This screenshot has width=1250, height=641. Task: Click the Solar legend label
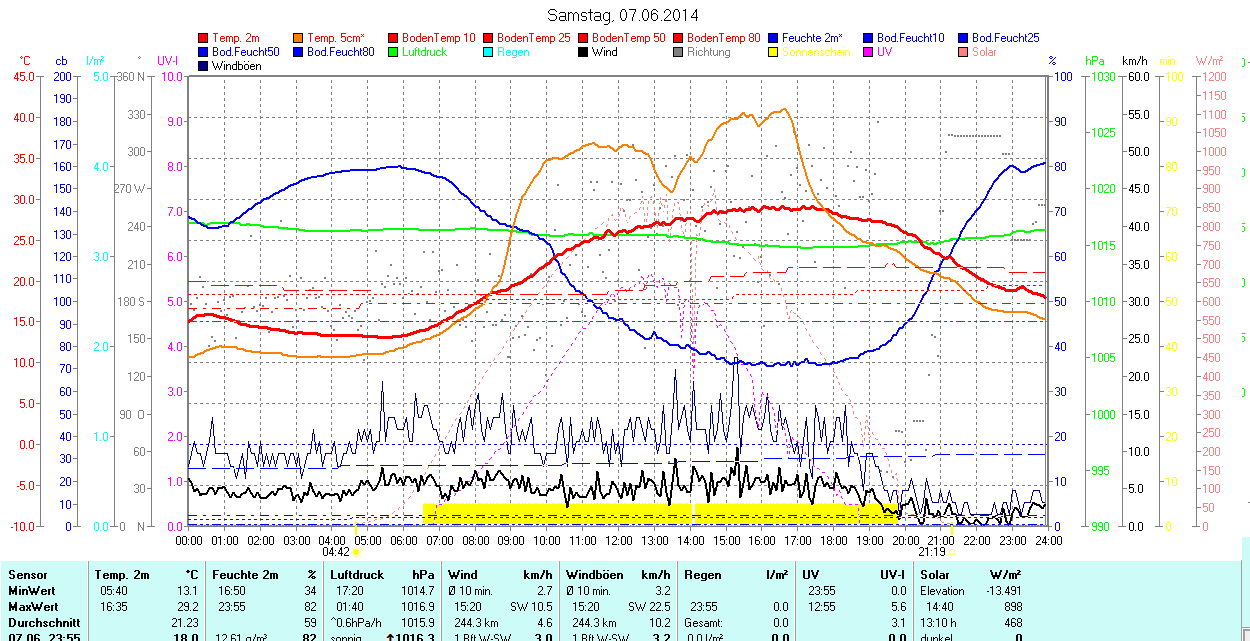pos(984,52)
